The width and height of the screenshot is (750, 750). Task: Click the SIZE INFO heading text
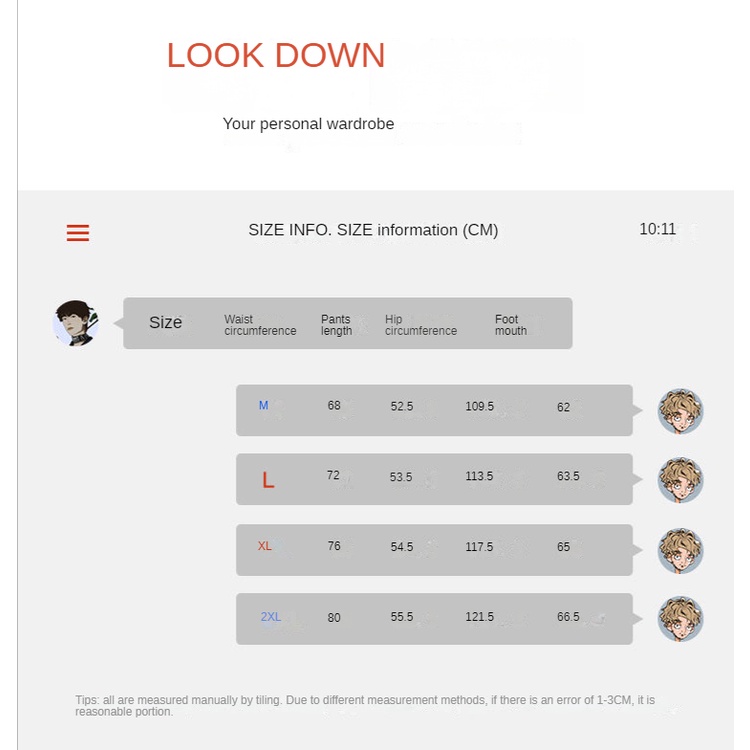pyautogui.click(x=373, y=230)
